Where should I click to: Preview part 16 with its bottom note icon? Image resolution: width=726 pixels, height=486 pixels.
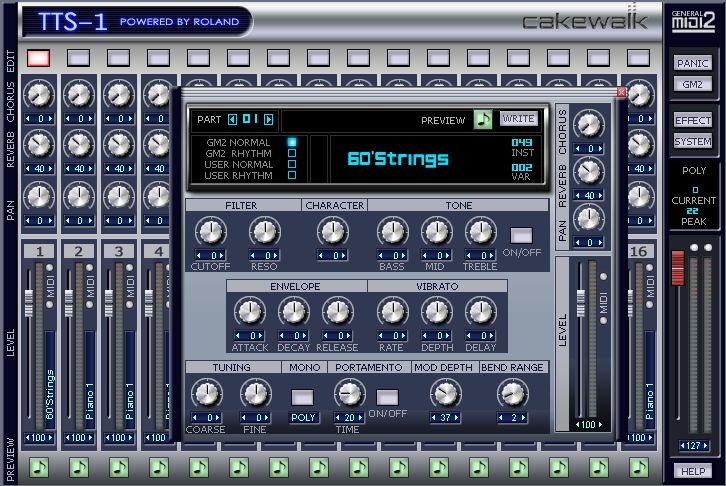(x=639, y=467)
